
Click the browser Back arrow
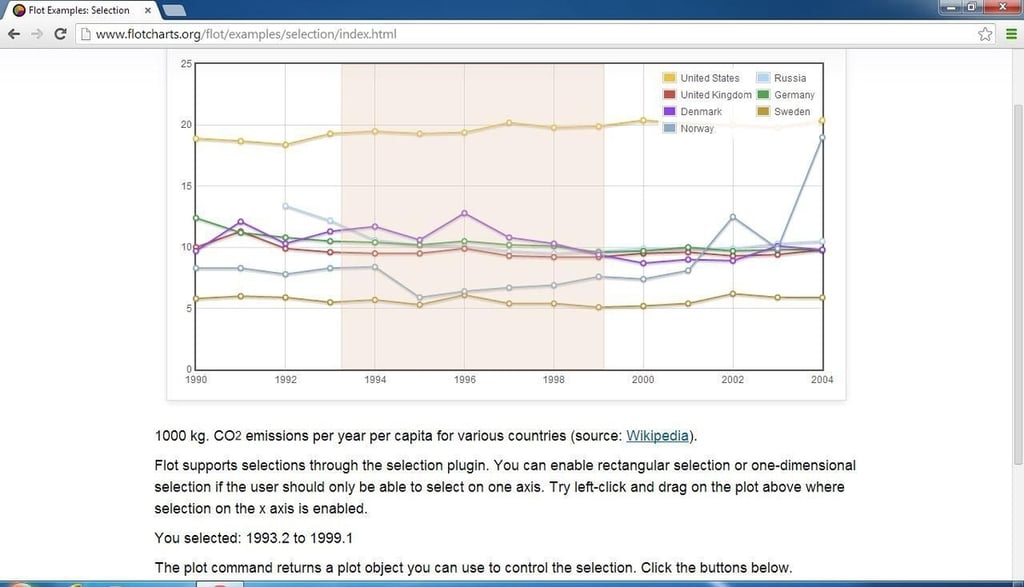click(14, 34)
